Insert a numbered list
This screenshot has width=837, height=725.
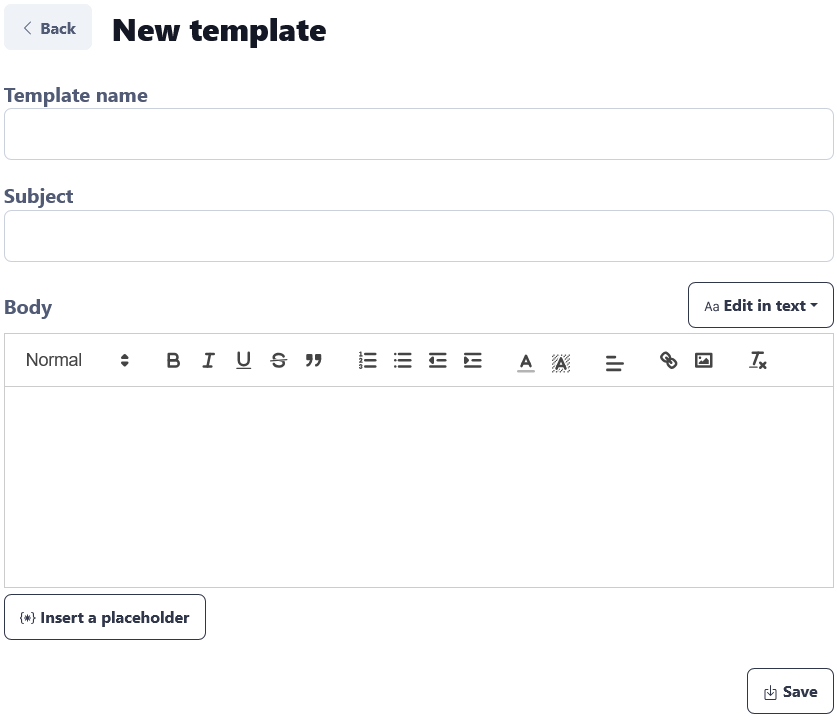pos(368,360)
